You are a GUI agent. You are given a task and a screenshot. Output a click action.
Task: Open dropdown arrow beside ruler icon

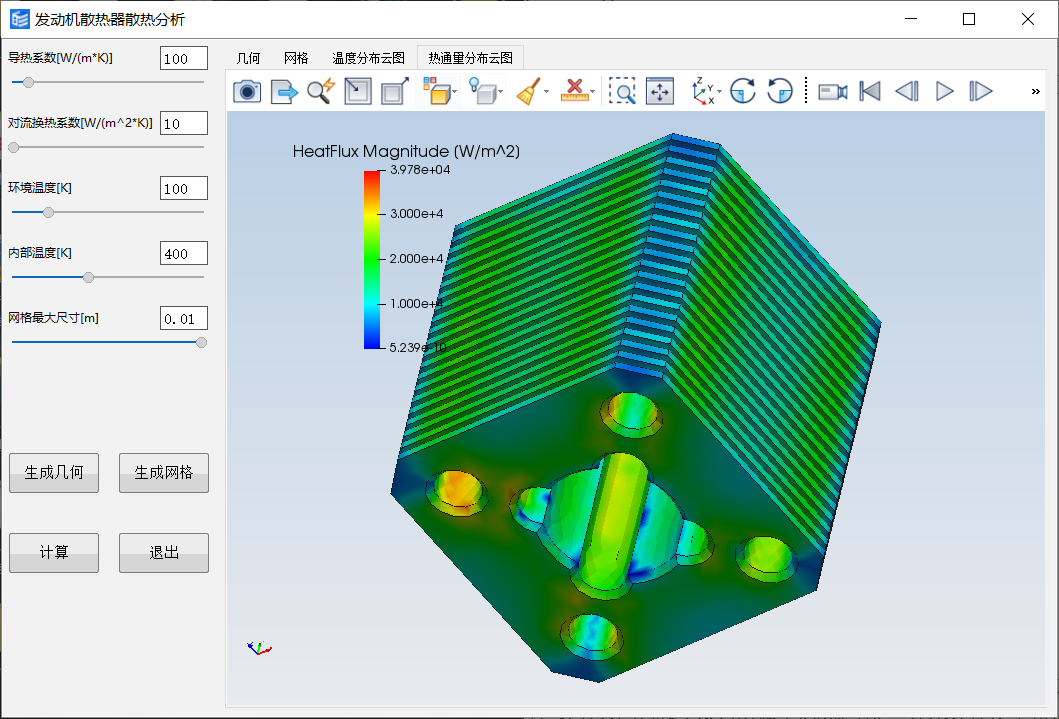(x=592, y=92)
